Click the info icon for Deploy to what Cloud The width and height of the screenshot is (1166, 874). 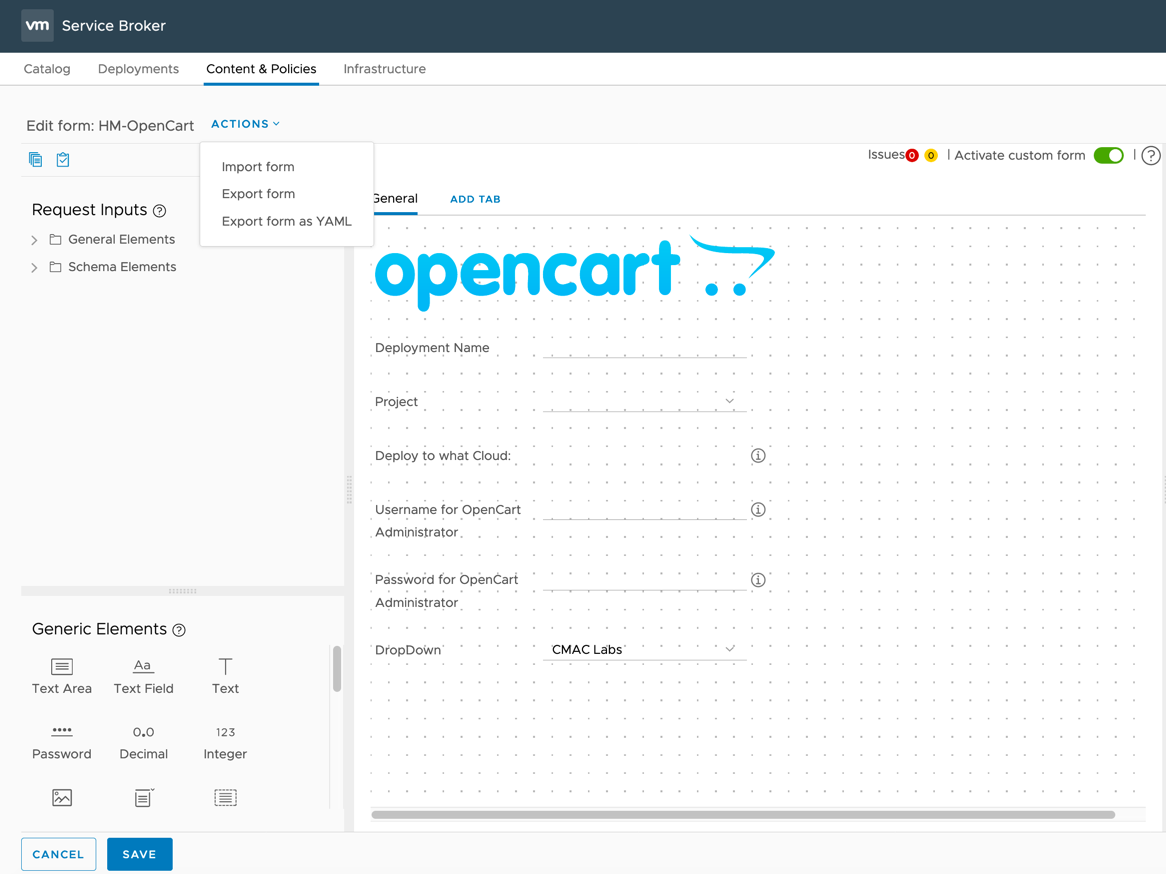pos(758,456)
